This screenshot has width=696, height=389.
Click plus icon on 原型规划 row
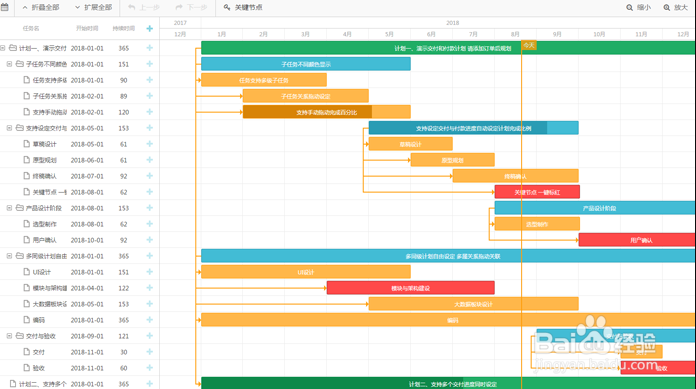(150, 160)
